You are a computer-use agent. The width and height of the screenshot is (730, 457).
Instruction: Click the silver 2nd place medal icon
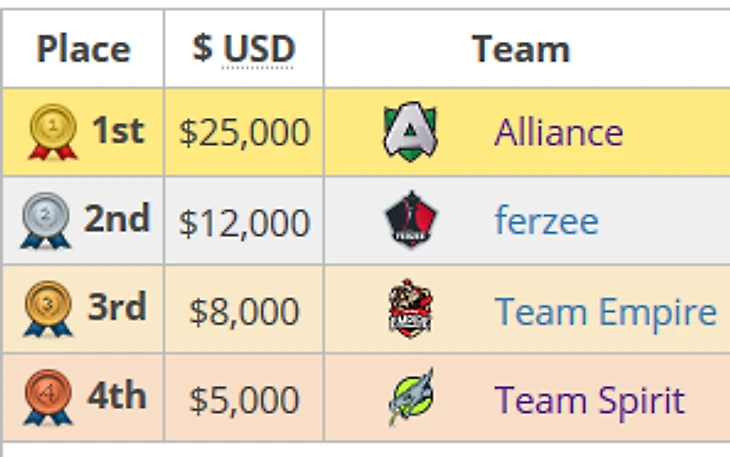tap(46, 221)
